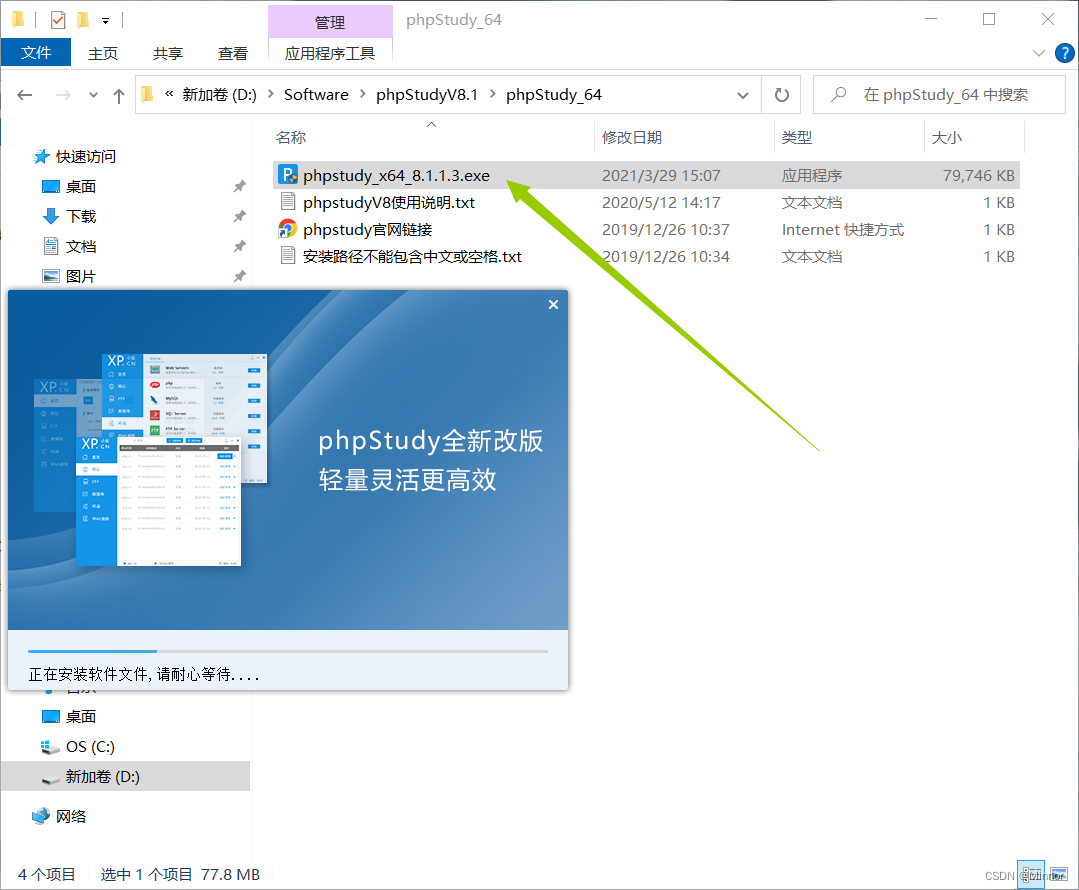The image size is (1079, 890).
Task: Switch to details view in status bar
Action: (1032, 874)
